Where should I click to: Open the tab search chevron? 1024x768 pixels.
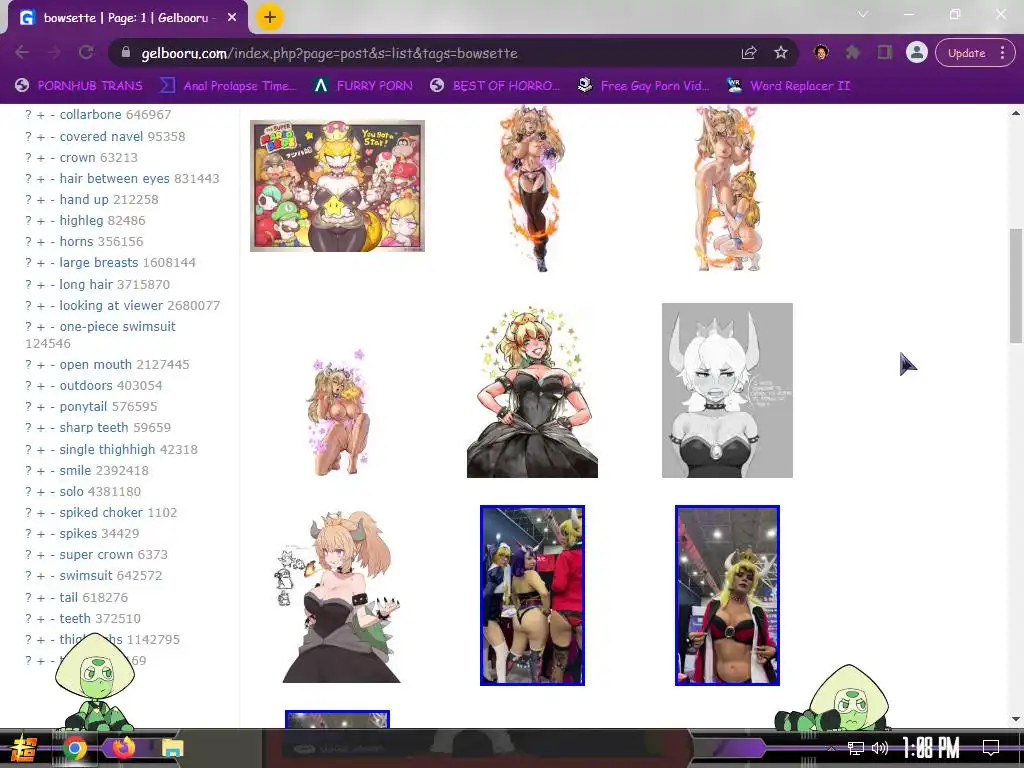coord(863,14)
